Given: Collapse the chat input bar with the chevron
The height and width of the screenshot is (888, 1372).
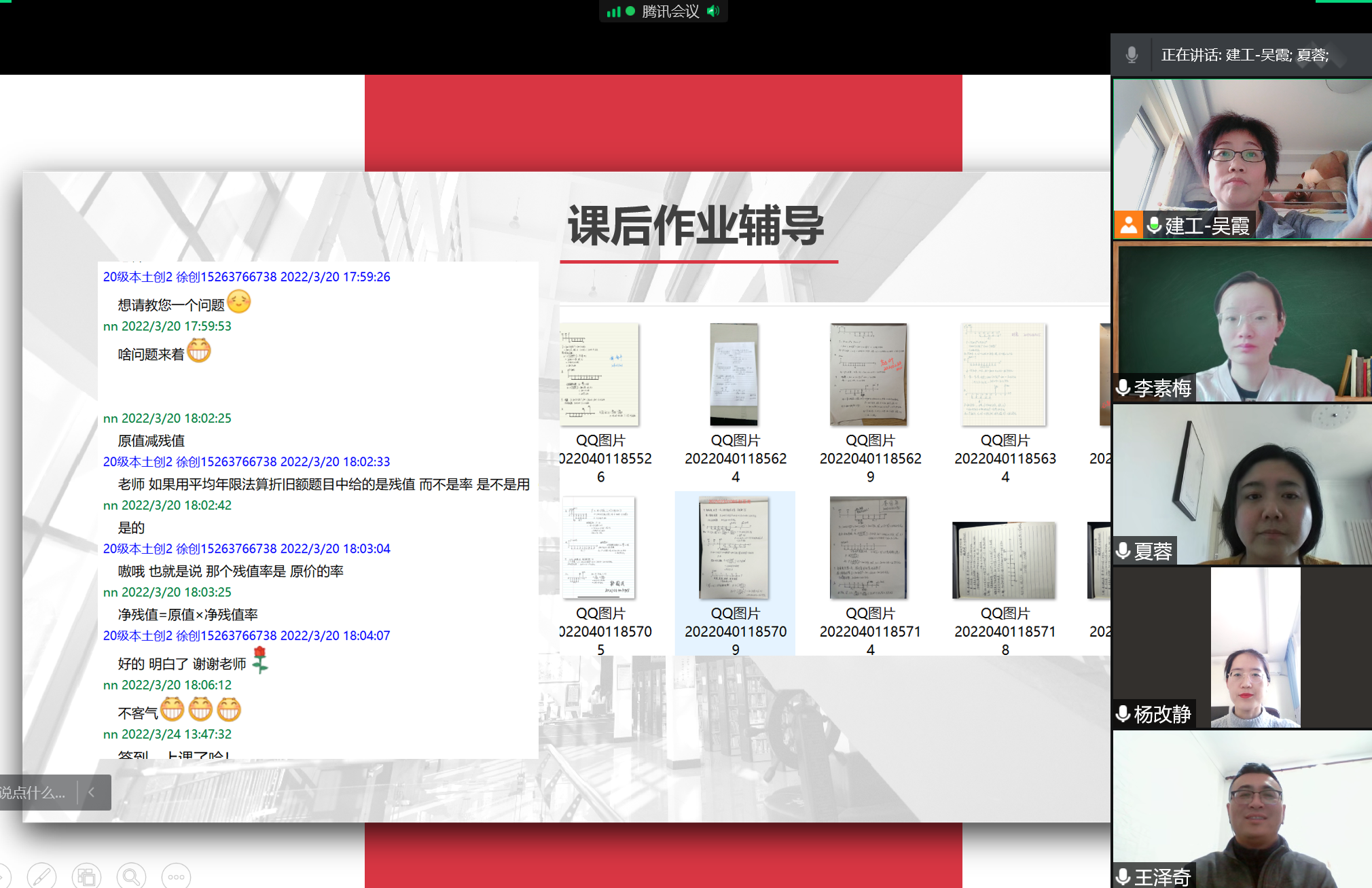Looking at the screenshot, I should 92,792.
